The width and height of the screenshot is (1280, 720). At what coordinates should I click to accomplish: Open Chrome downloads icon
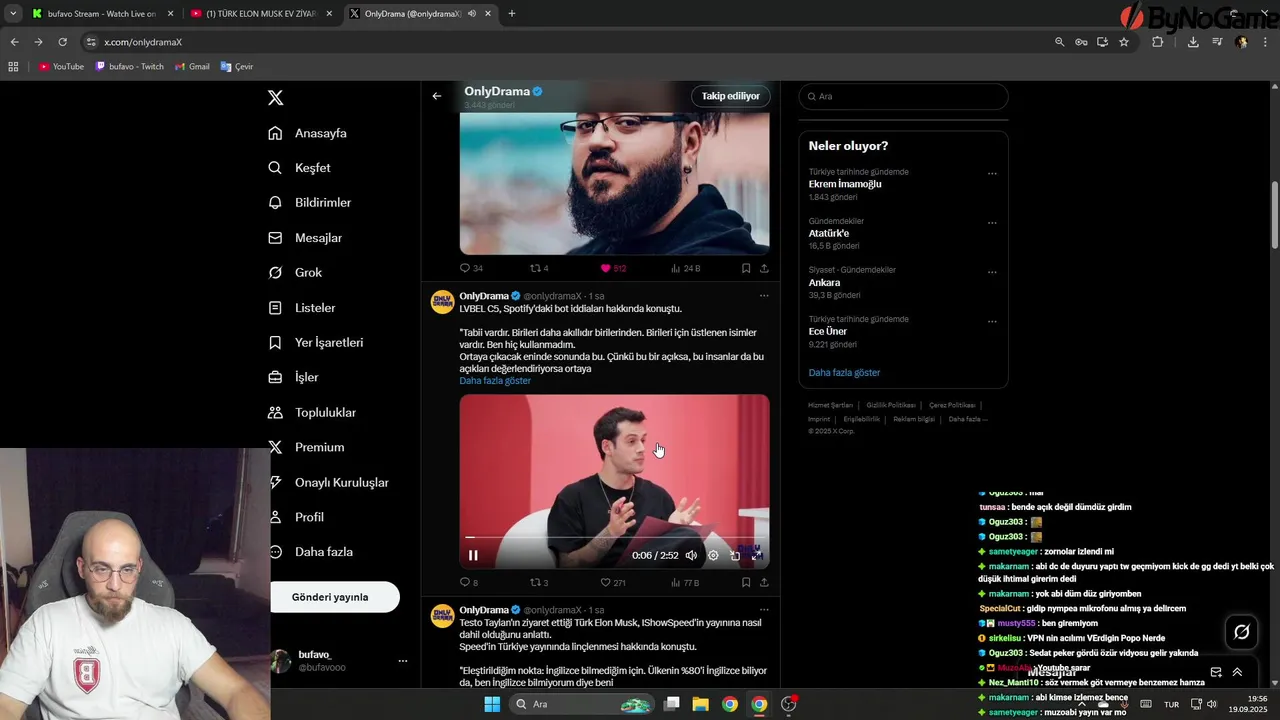(1193, 42)
